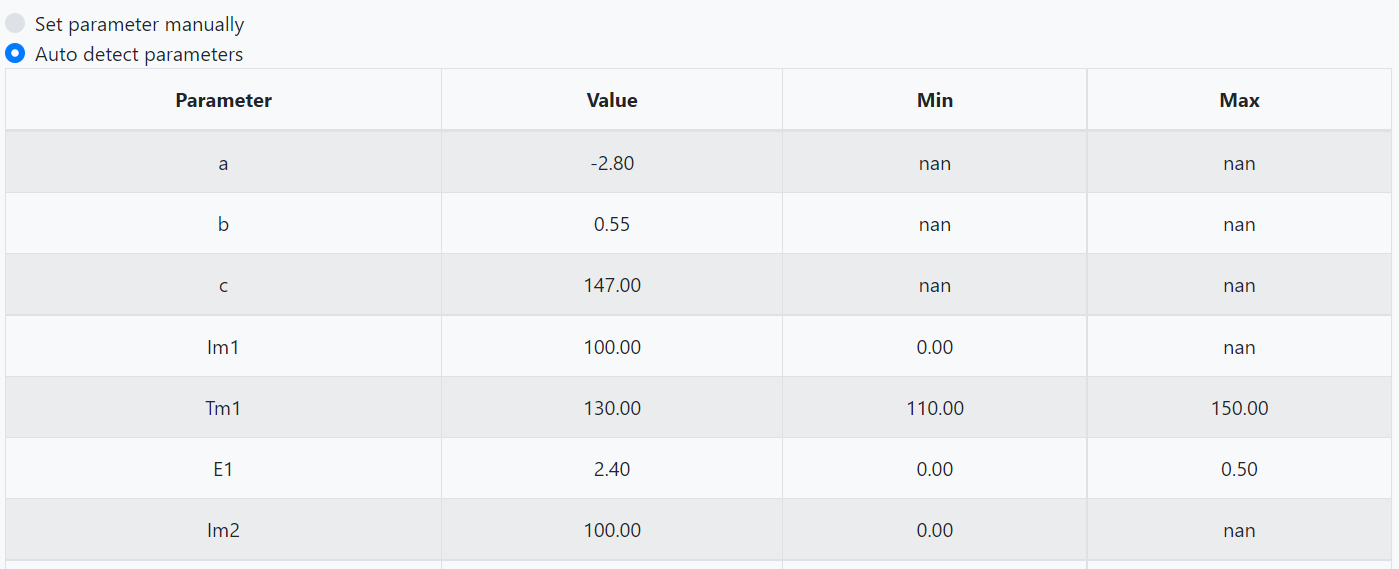The image size is (1399, 569).
Task: Click the Im1 value cell 100.00
Action: click(612, 347)
